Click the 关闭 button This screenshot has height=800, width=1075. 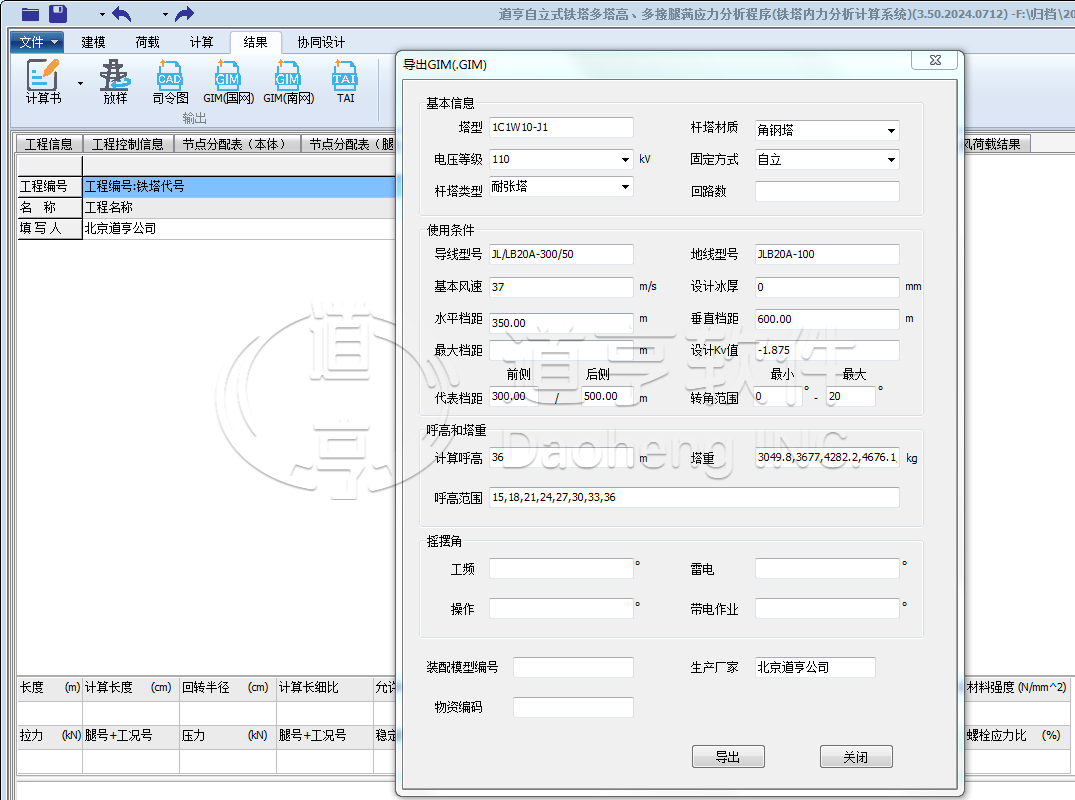(x=856, y=757)
